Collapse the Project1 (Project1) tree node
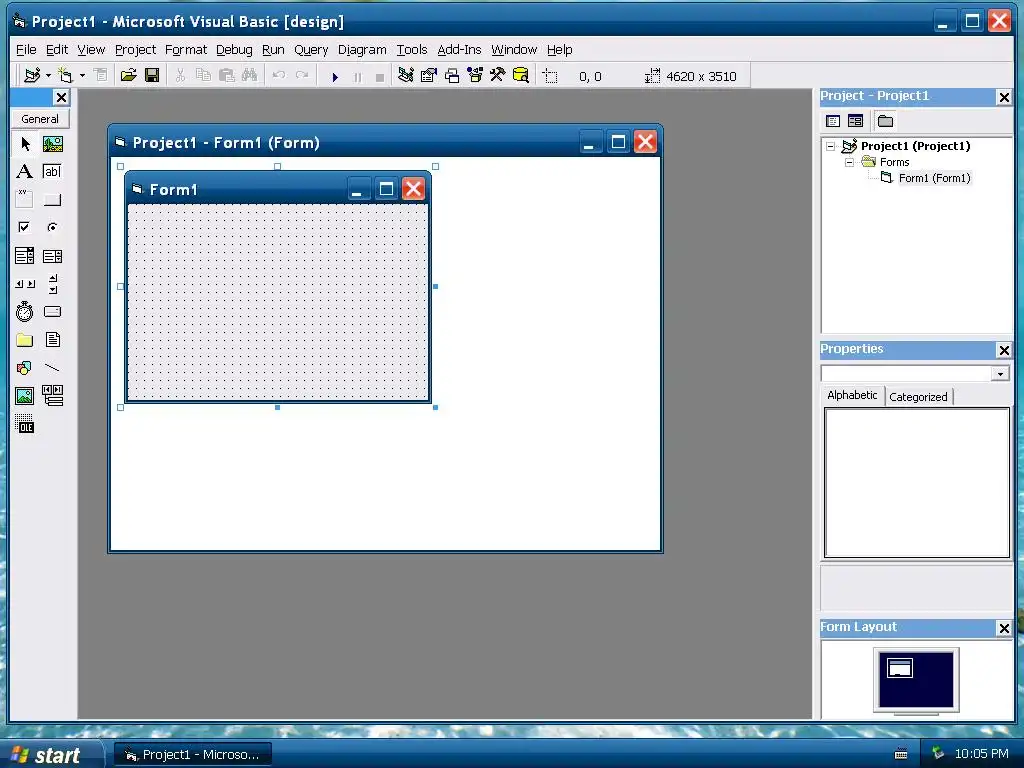 pos(831,146)
